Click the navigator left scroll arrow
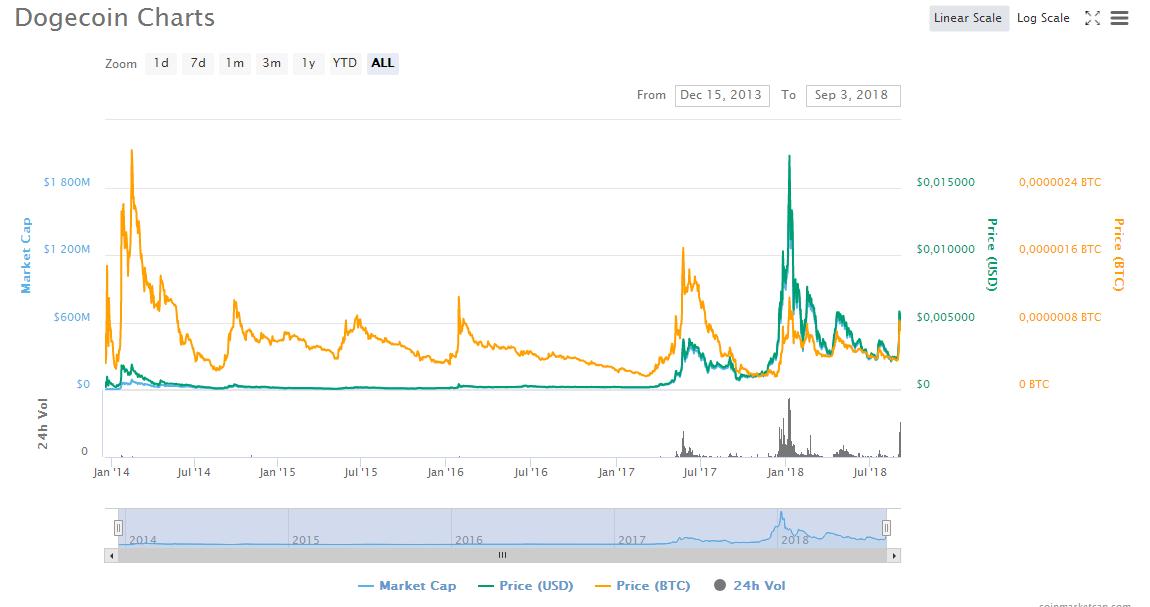The height and width of the screenshot is (607, 1150). [111, 555]
